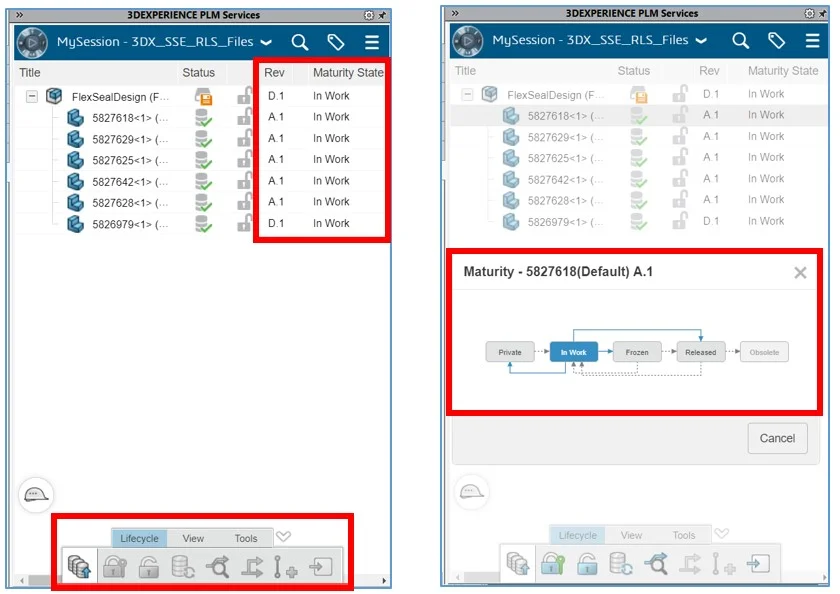Click In Work state for 5827629, left panel

click(x=331, y=138)
